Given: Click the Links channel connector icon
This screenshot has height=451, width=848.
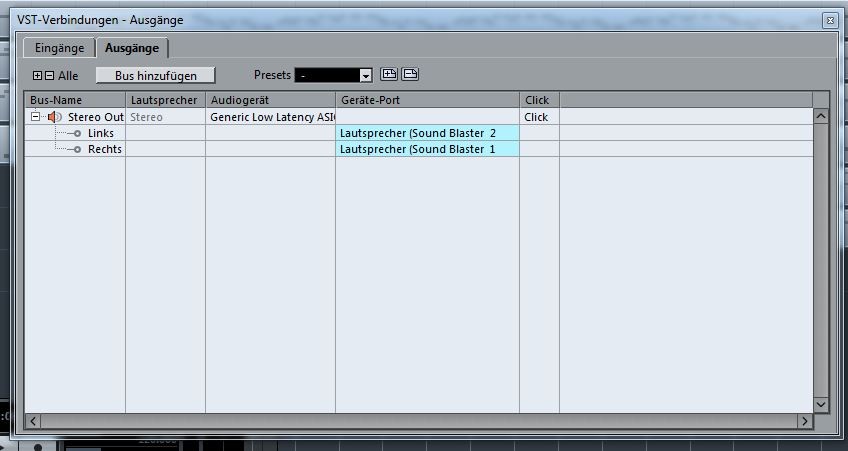Looking at the screenshot, I should [x=77, y=133].
